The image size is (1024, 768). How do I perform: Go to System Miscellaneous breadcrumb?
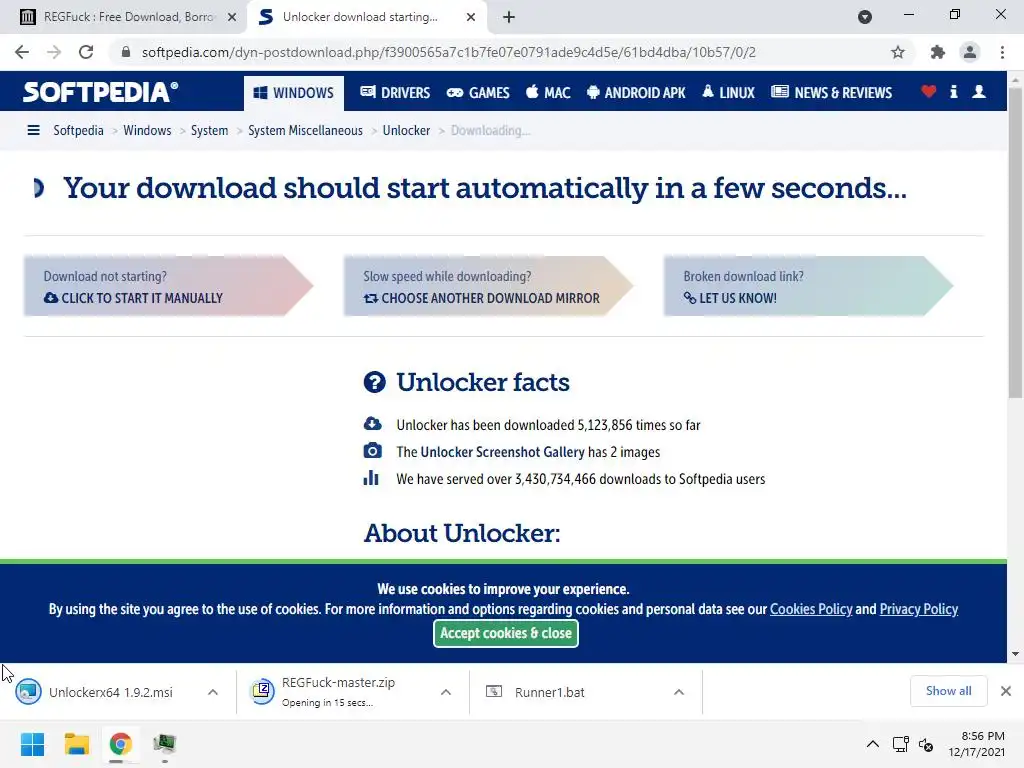pyautogui.click(x=305, y=131)
